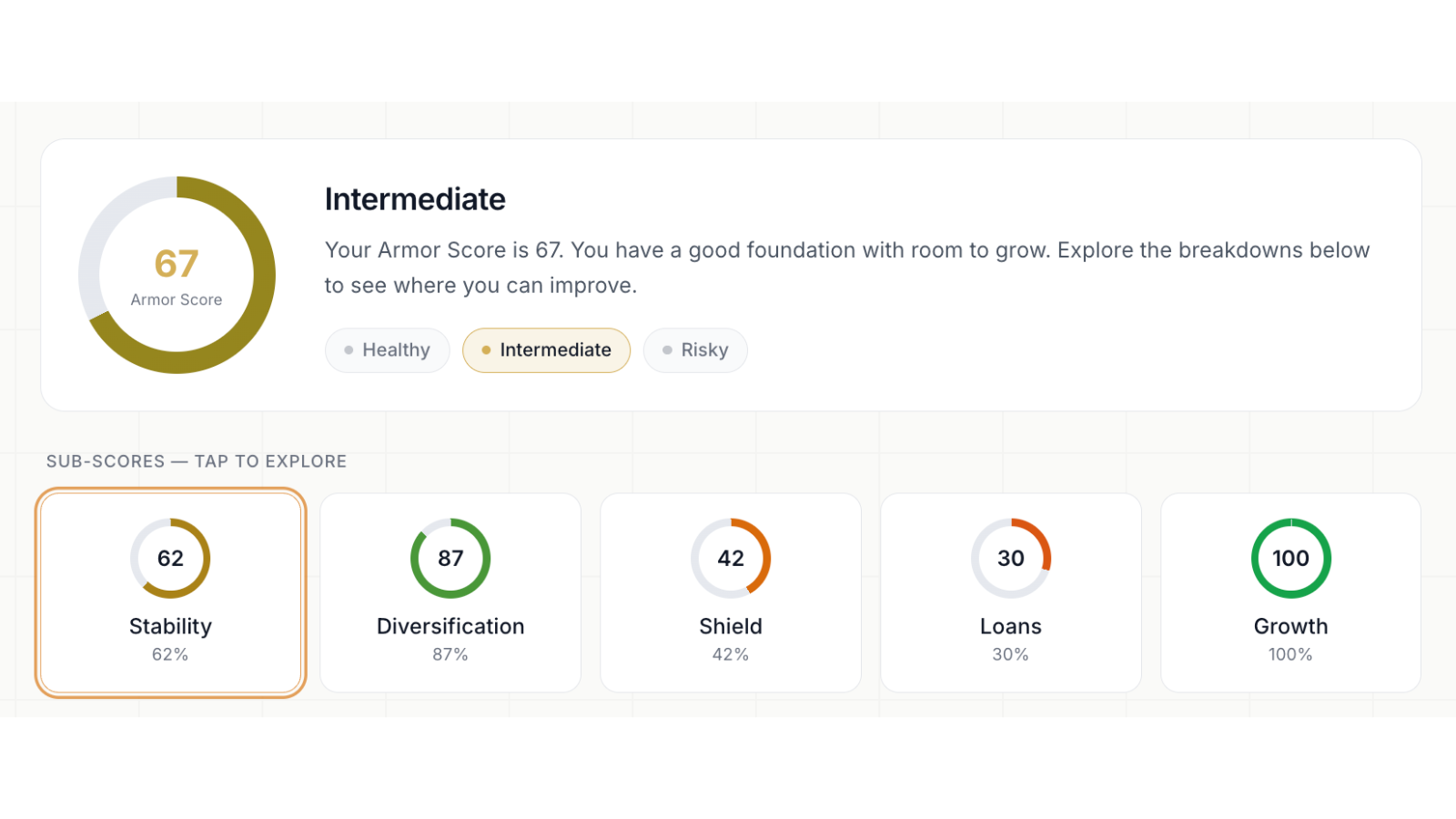Click the Loans score ring
This screenshot has width=1456, height=819.
click(1011, 559)
